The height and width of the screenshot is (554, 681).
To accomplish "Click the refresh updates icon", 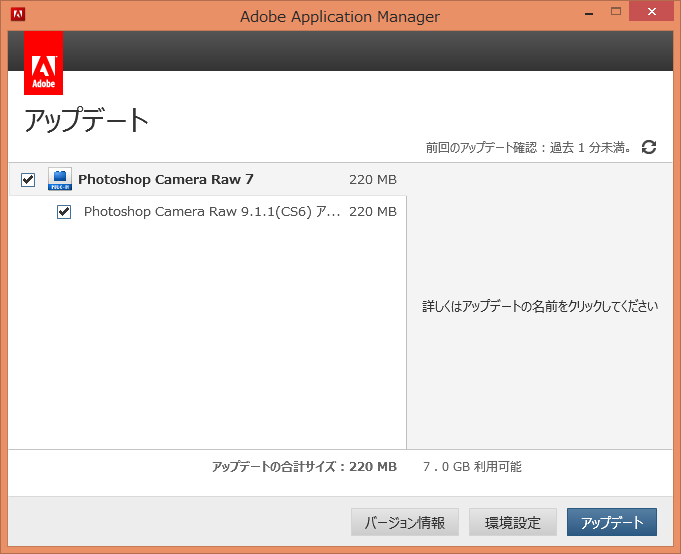I will coord(649,147).
